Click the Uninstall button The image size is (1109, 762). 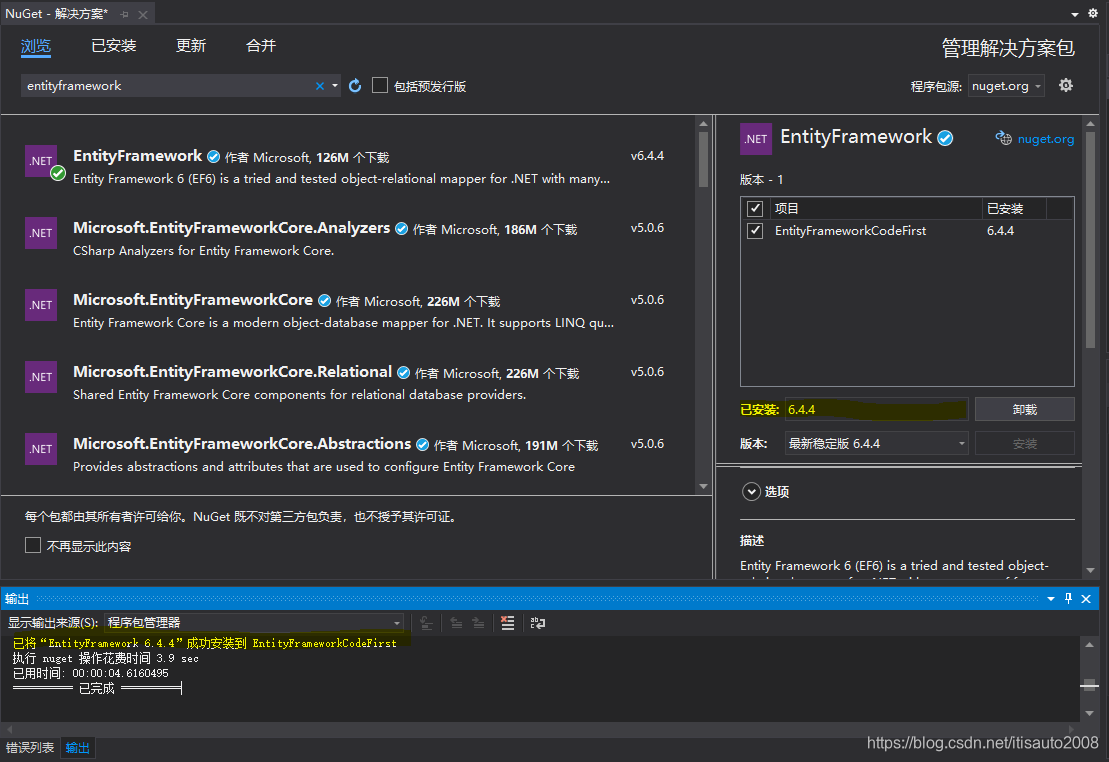(1025, 410)
